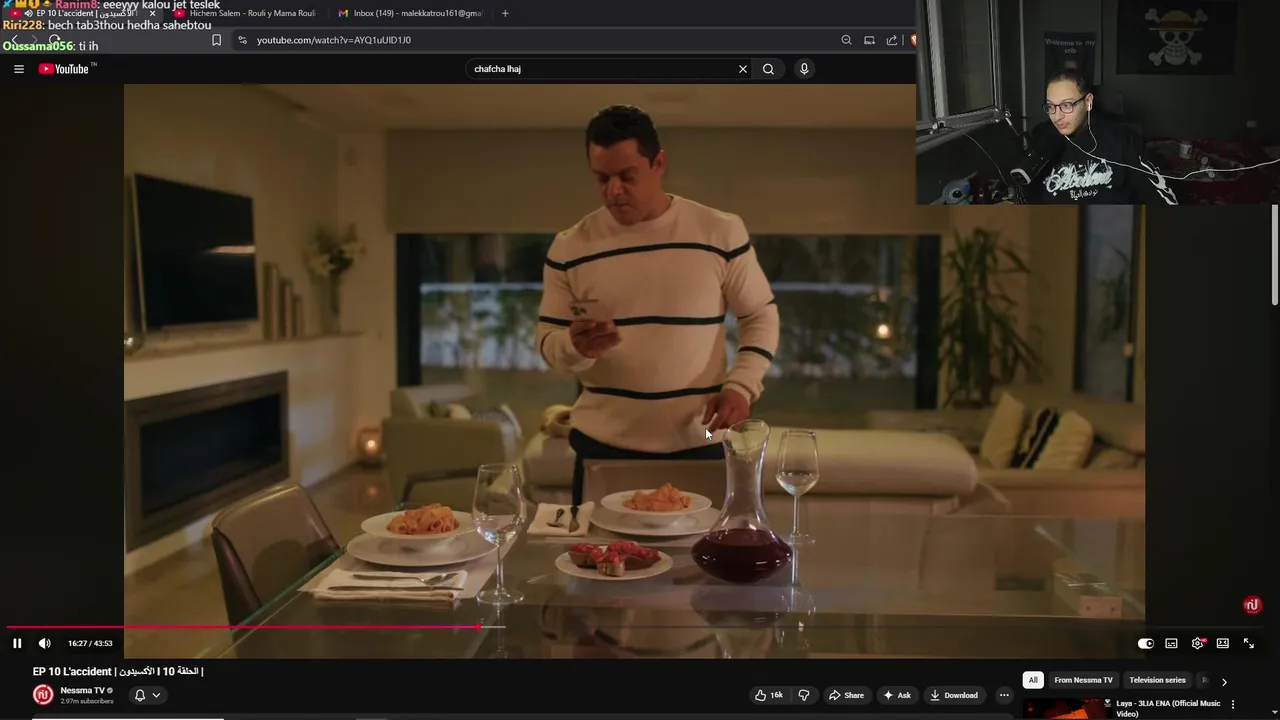This screenshot has height=720, width=1280.
Task: Open the browser share icon
Action: pos(891,40)
